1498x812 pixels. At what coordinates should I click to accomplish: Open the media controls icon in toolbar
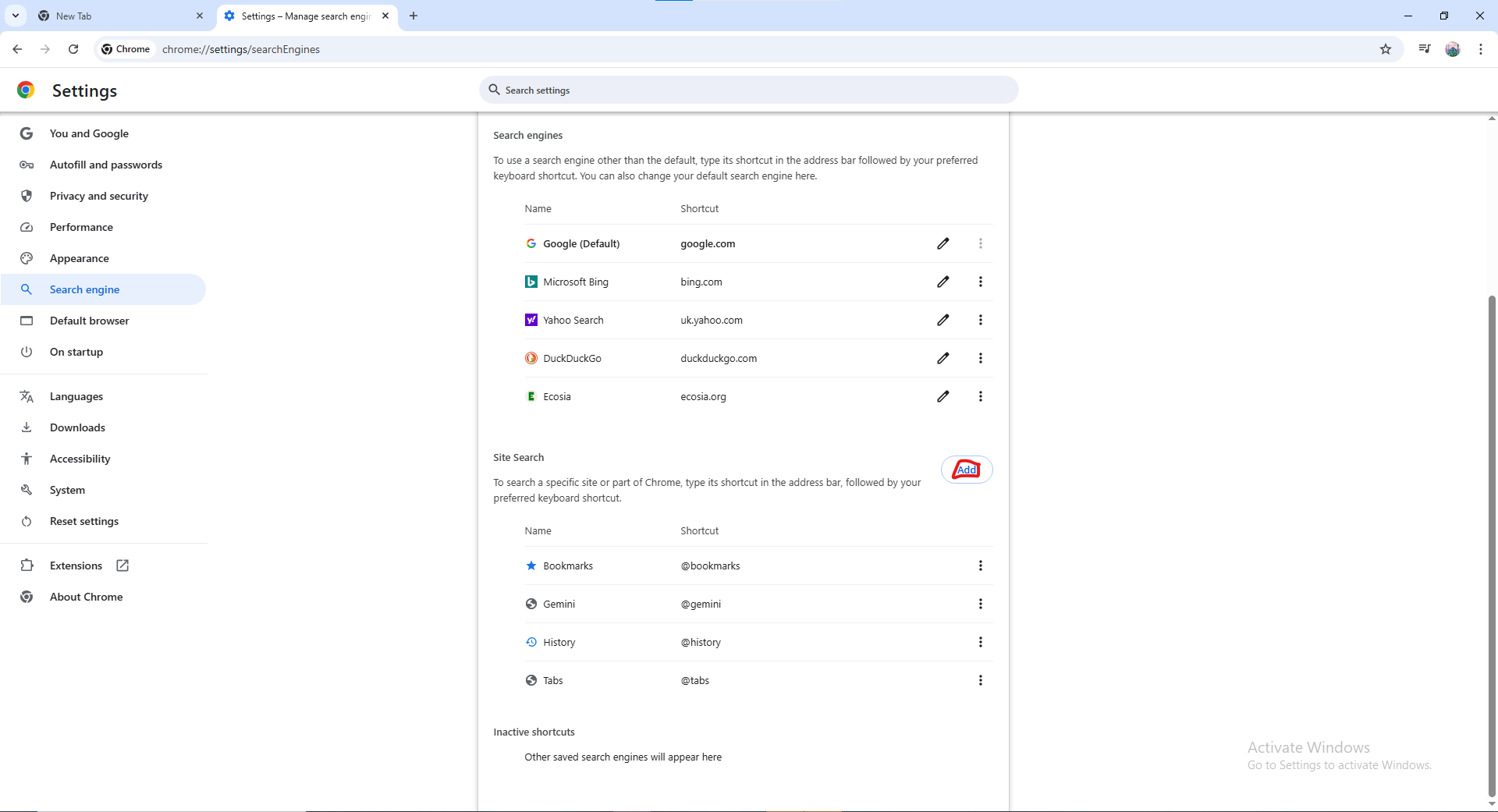[x=1424, y=49]
